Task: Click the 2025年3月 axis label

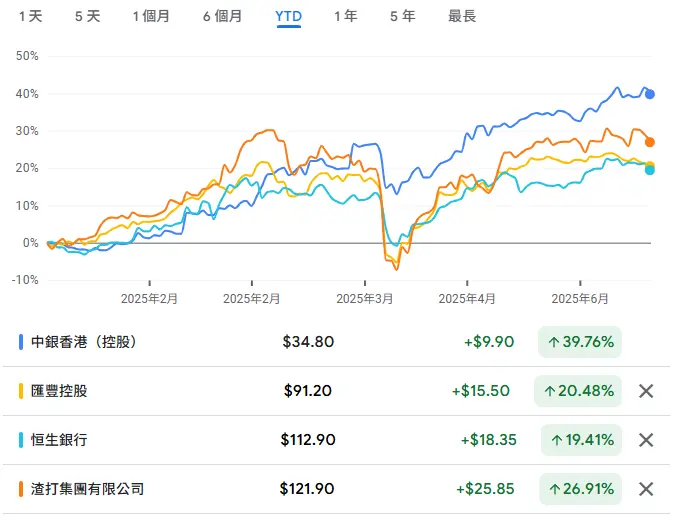Action: pos(365,299)
